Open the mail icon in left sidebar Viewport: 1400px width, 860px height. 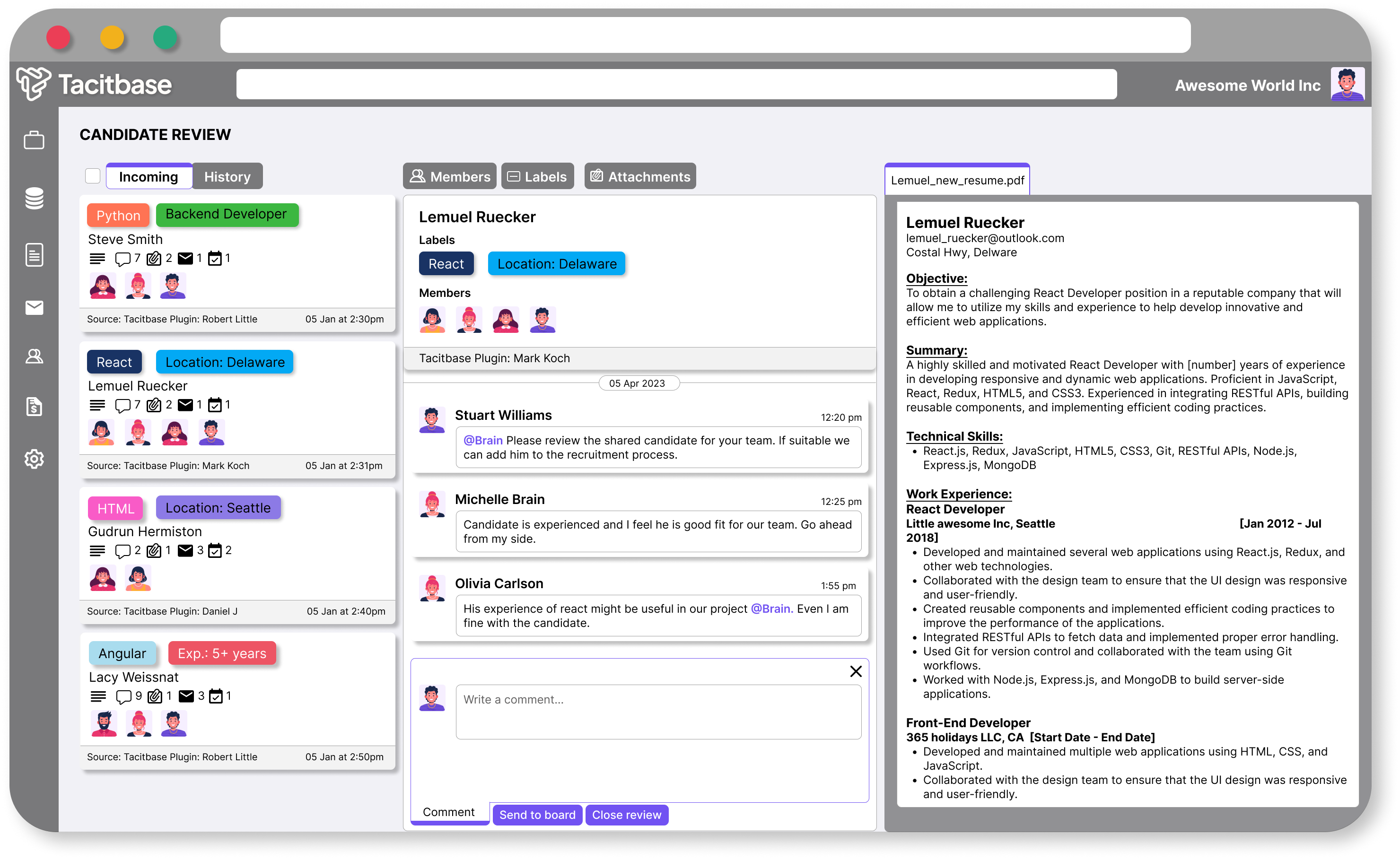click(34, 308)
